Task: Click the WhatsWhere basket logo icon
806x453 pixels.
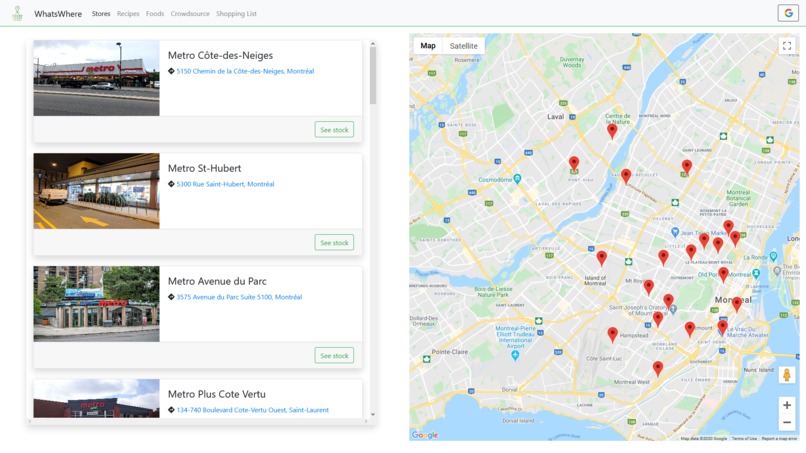Action: point(17,13)
